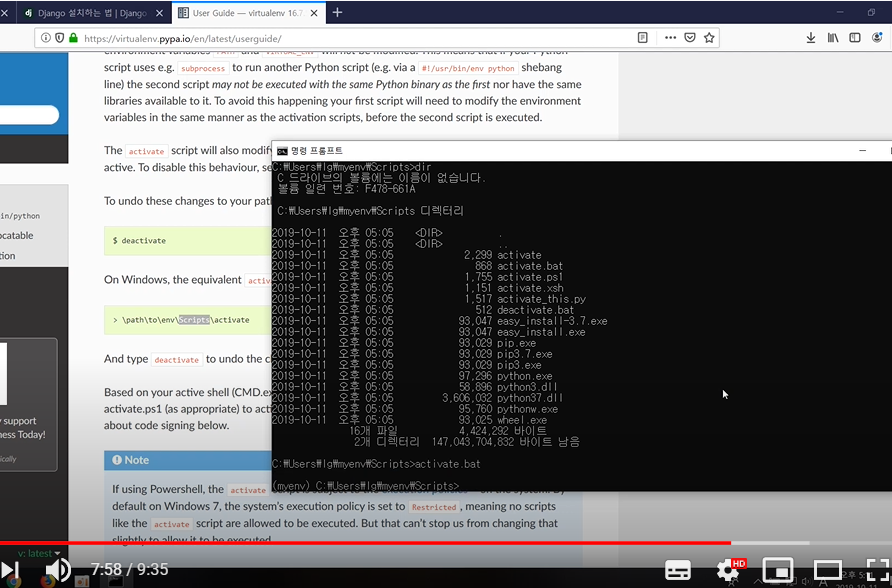Image resolution: width=892 pixels, height=588 pixels.
Task: Open the 'ocatable' sidebar link
Action: pos(16,235)
